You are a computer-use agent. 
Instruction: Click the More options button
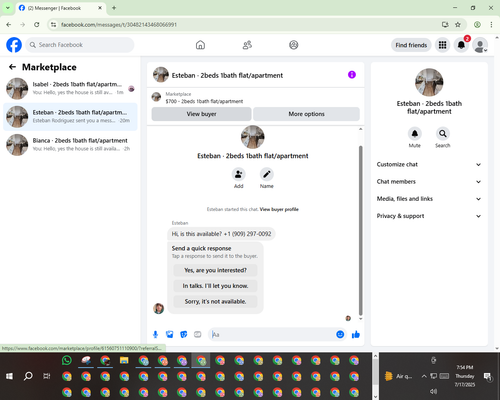[306, 114]
